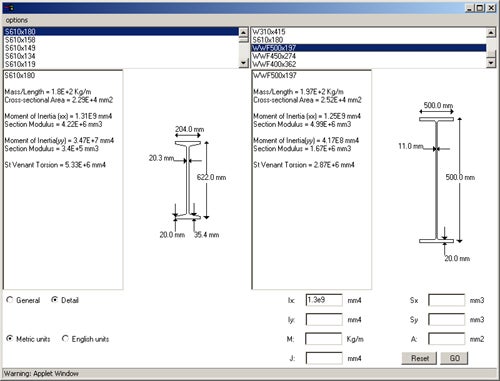Screen dimensions: 500x381
Task: Click left list scroll down arrow
Action: click(x=244, y=63)
